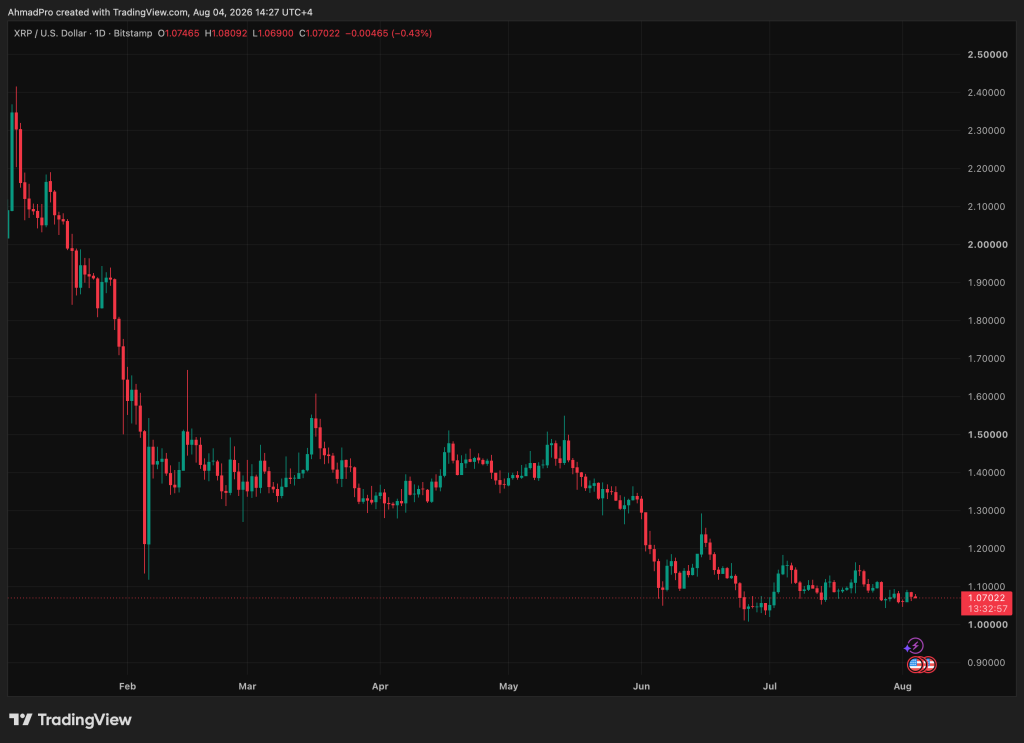Click the front US flag economic event icon

[916, 665]
